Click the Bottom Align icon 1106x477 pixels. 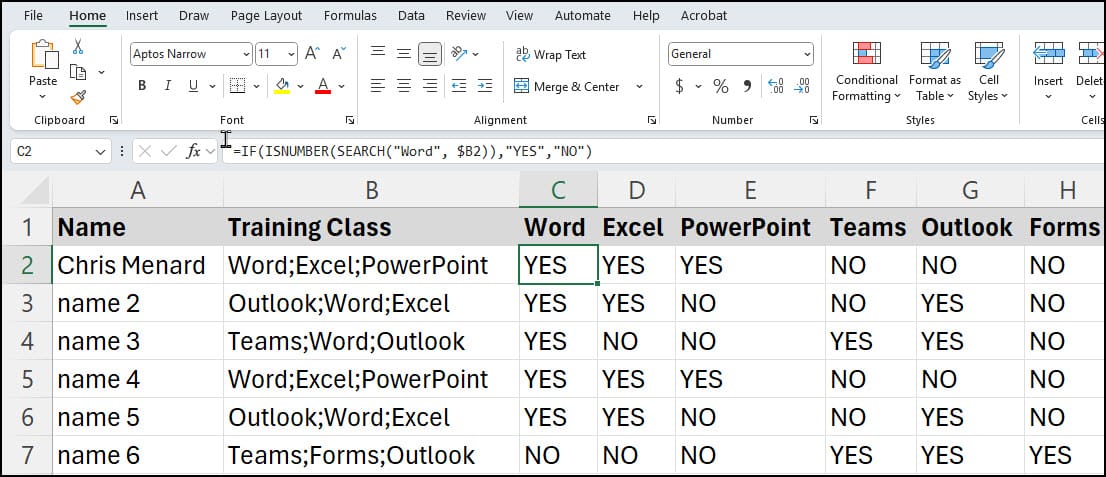coord(430,54)
